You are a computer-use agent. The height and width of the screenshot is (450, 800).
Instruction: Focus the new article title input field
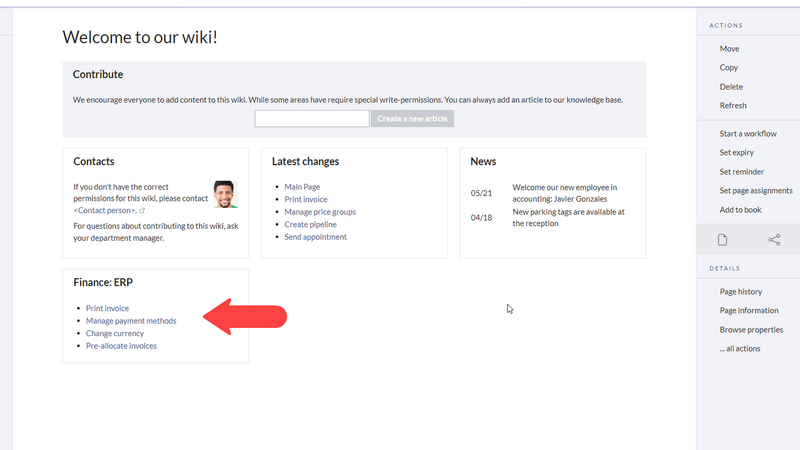click(312, 118)
